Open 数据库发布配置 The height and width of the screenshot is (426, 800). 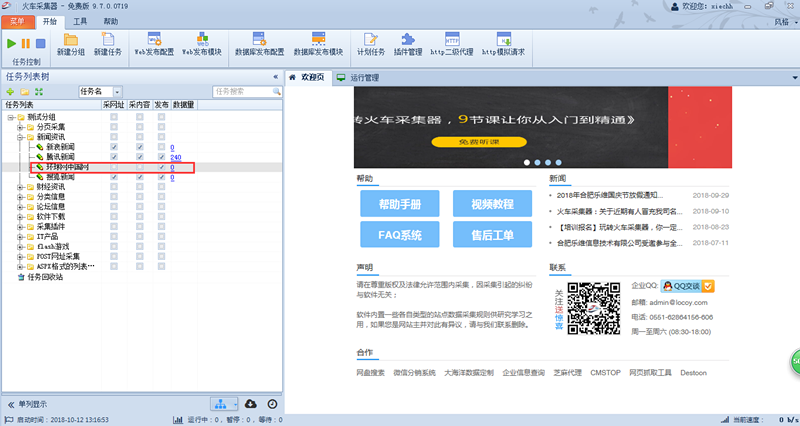tap(259, 44)
